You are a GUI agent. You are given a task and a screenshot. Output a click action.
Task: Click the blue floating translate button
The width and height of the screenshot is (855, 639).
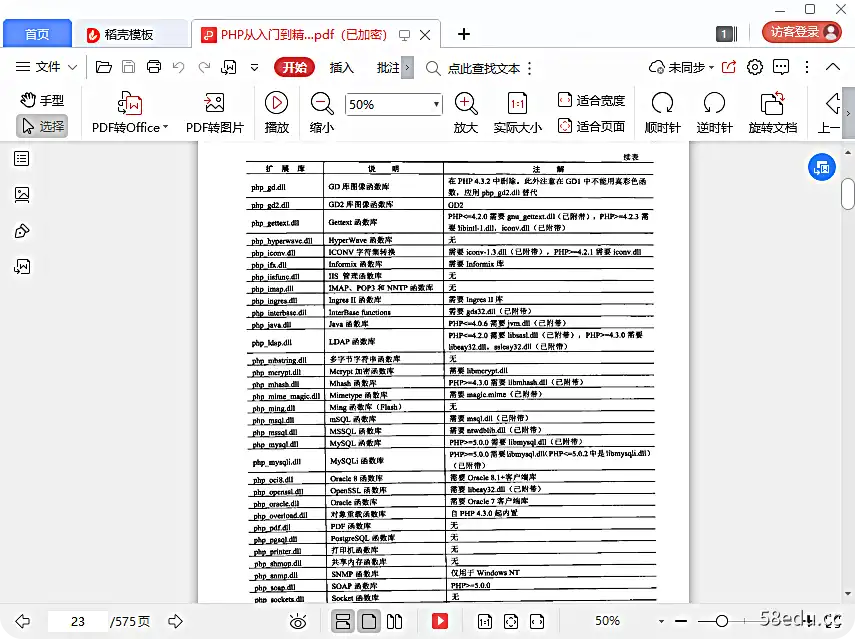(x=822, y=168)
